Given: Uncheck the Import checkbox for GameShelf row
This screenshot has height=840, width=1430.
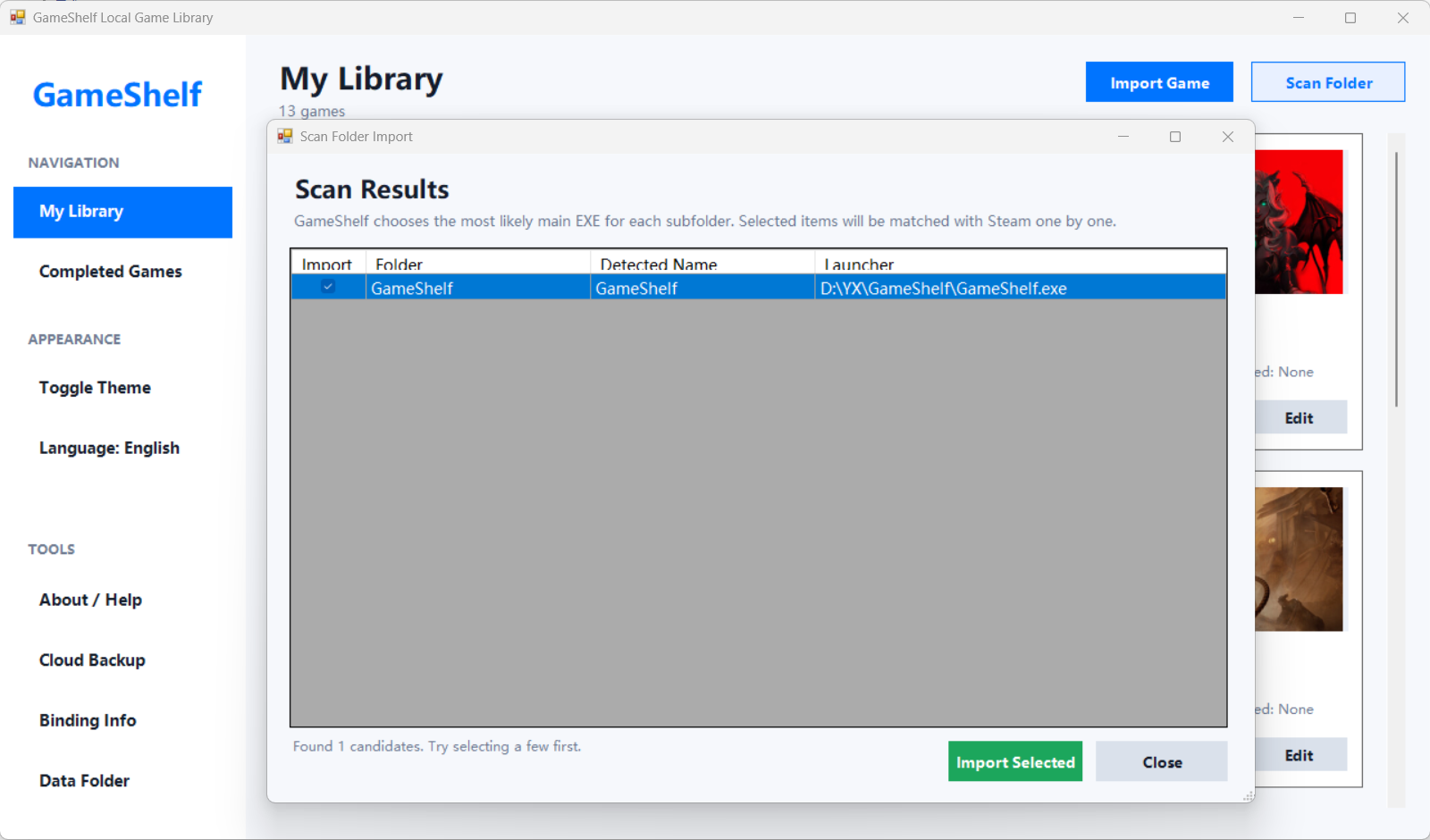Looking at the screenshot, I should click(x=328, y=286).
